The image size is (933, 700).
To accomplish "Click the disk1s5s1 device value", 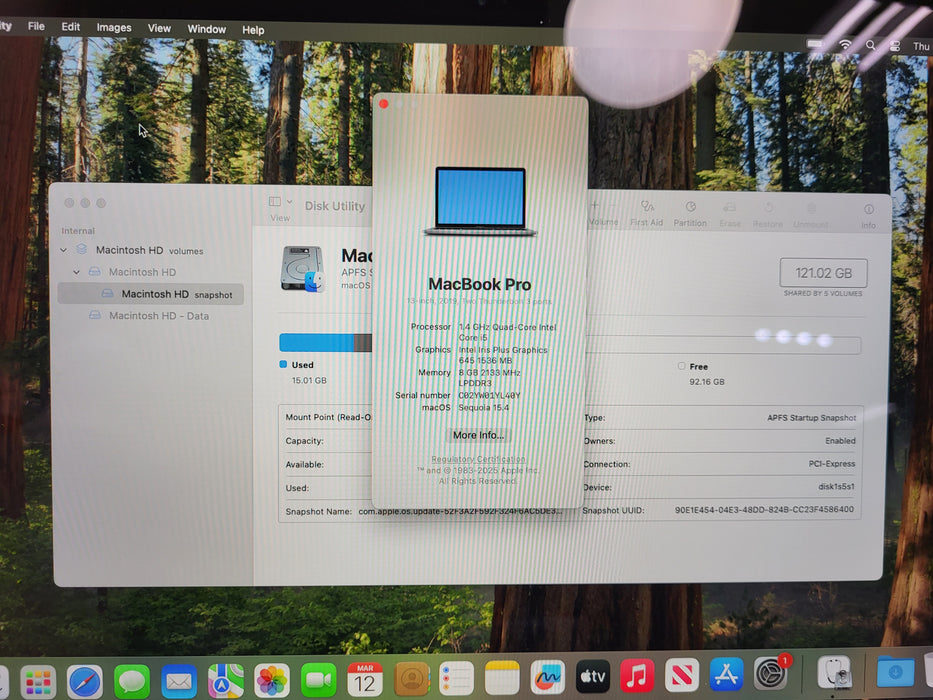I will tap(836, 486).
